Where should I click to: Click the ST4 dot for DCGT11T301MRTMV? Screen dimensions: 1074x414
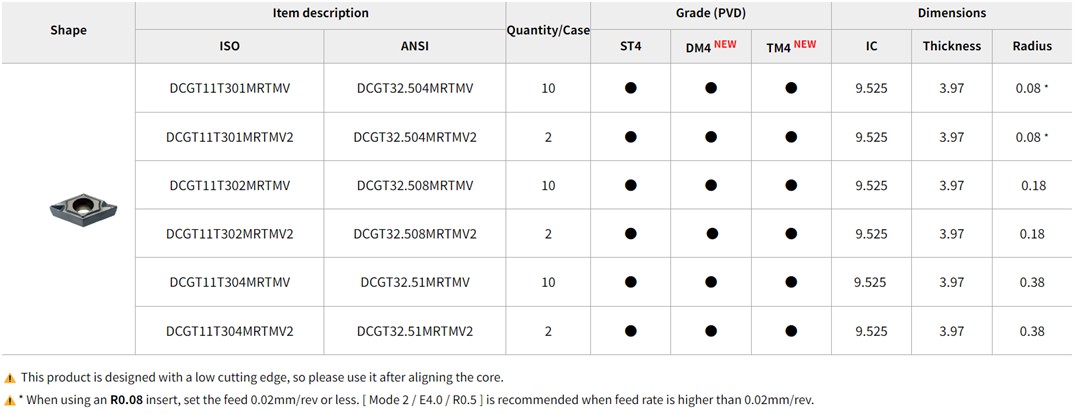(631, 88)
